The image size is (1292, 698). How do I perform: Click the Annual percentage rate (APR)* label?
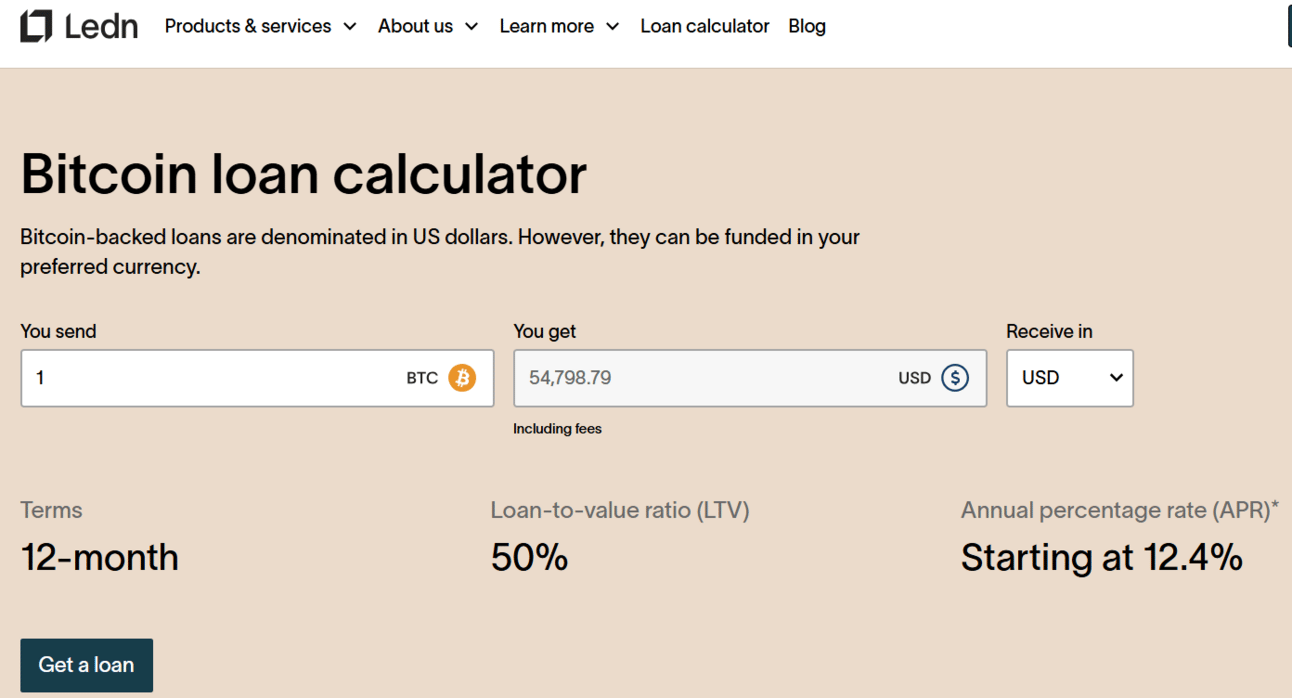(x=1120, y=510)
